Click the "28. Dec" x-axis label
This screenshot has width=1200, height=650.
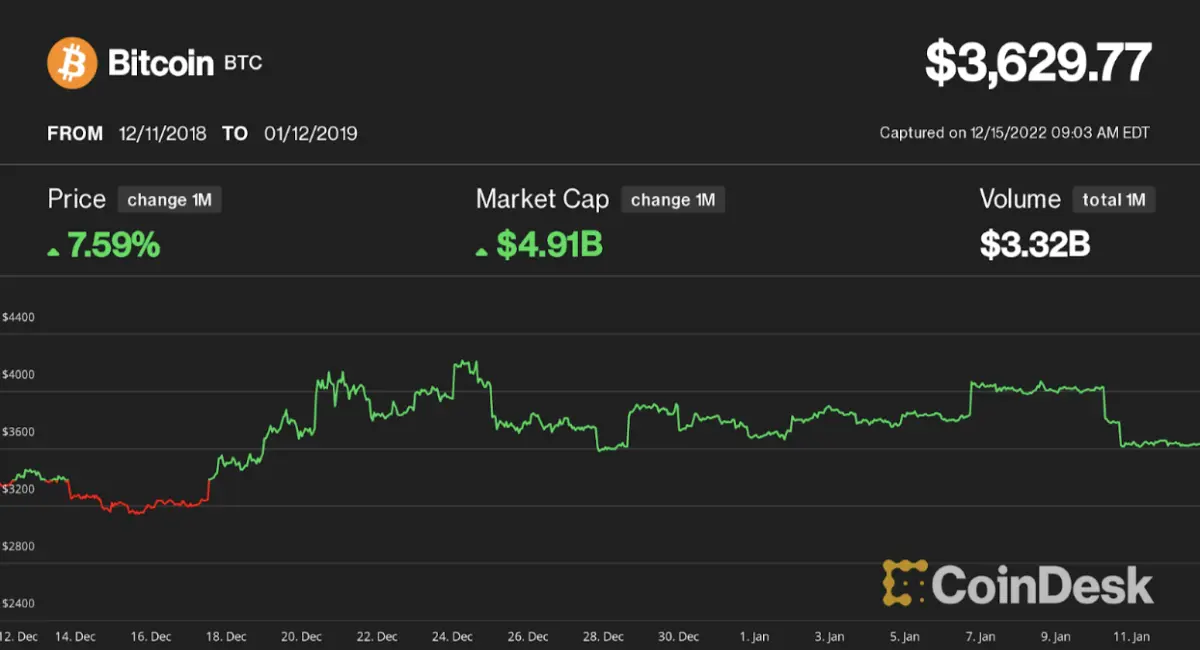pyautogui.click(x=603, y=636)
